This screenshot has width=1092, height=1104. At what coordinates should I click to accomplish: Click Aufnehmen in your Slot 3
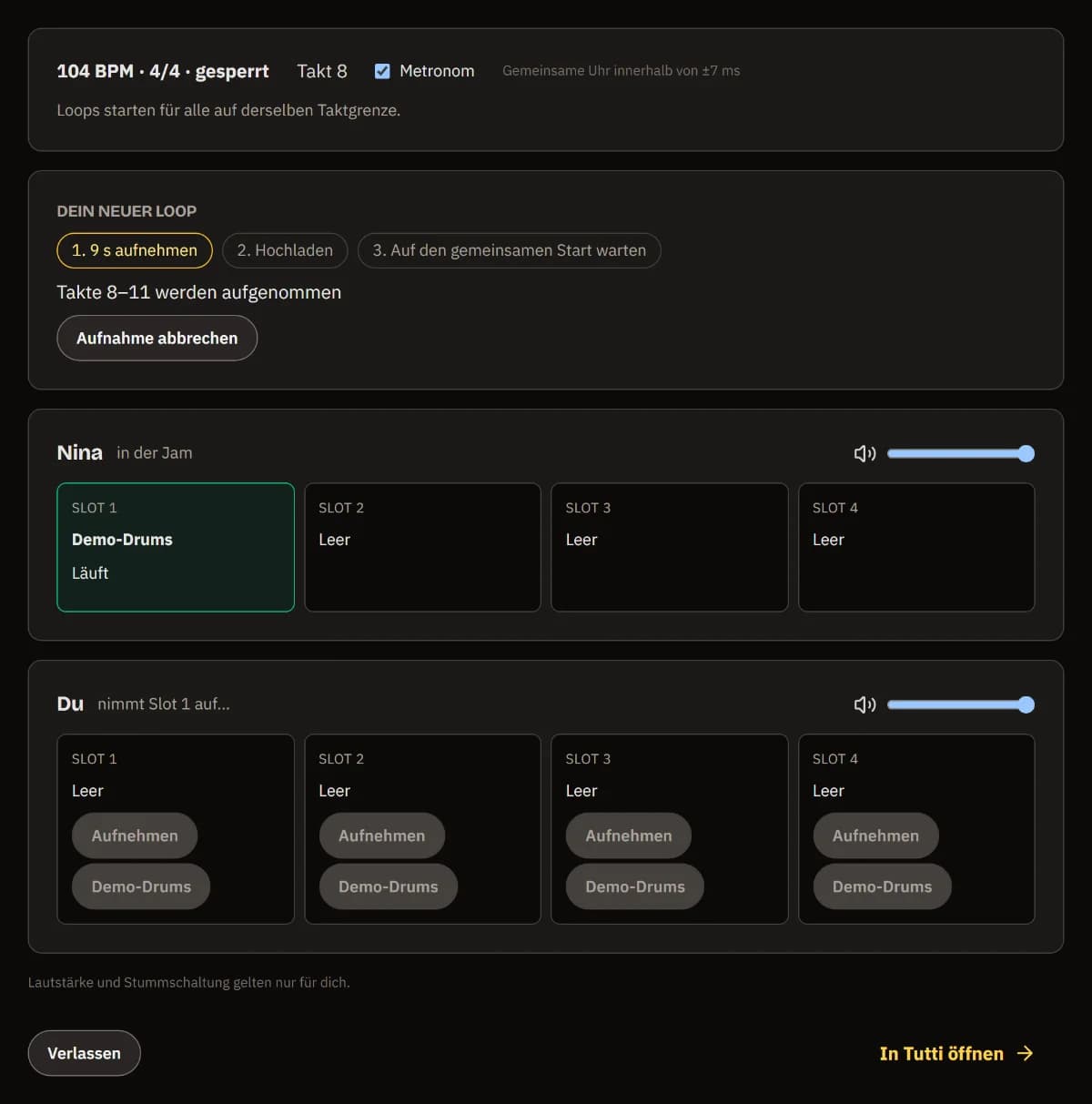pos(629,836)
